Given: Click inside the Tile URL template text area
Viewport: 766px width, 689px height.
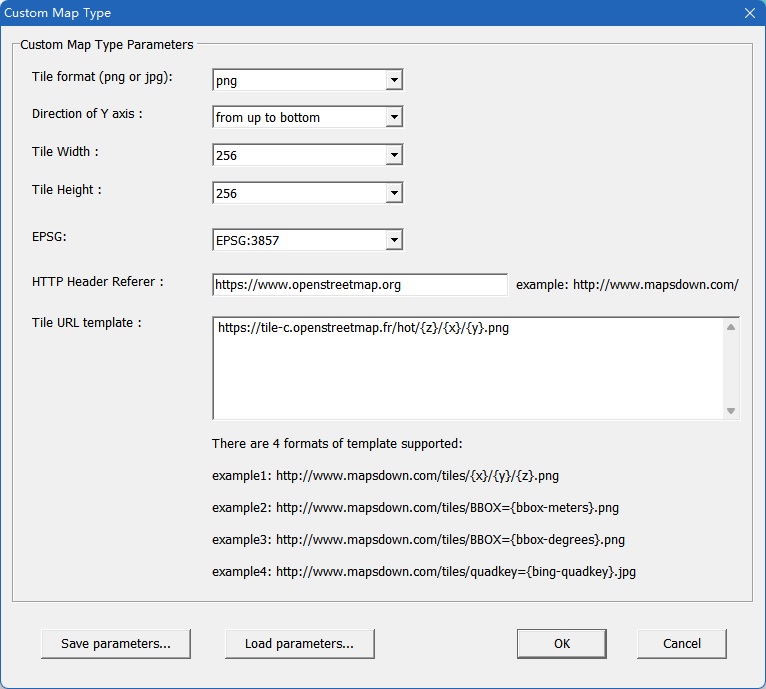Looking at the screenshot, I should coord(468,368).
